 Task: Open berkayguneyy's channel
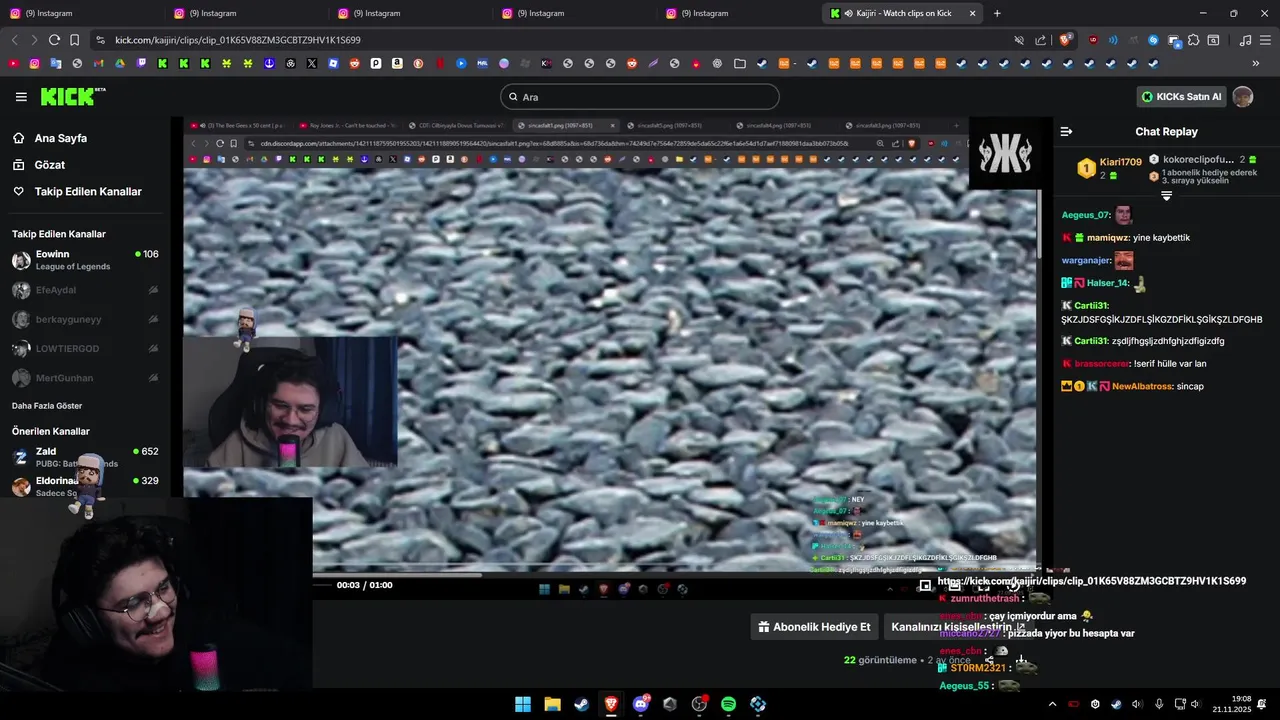[85, 319]
